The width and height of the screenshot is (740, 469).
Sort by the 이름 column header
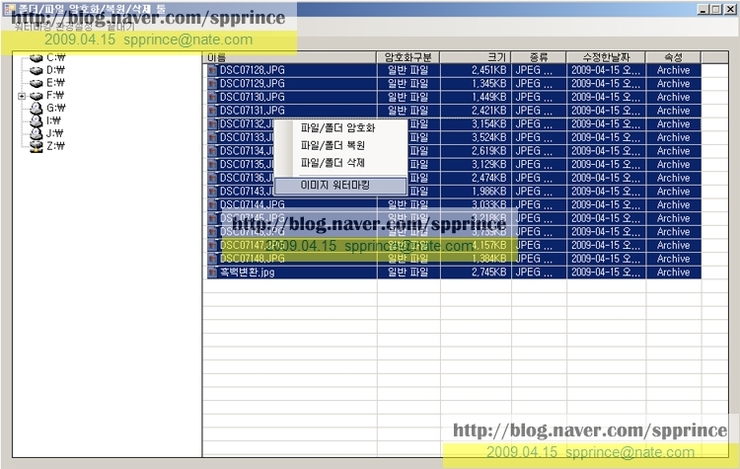point(289,58)
